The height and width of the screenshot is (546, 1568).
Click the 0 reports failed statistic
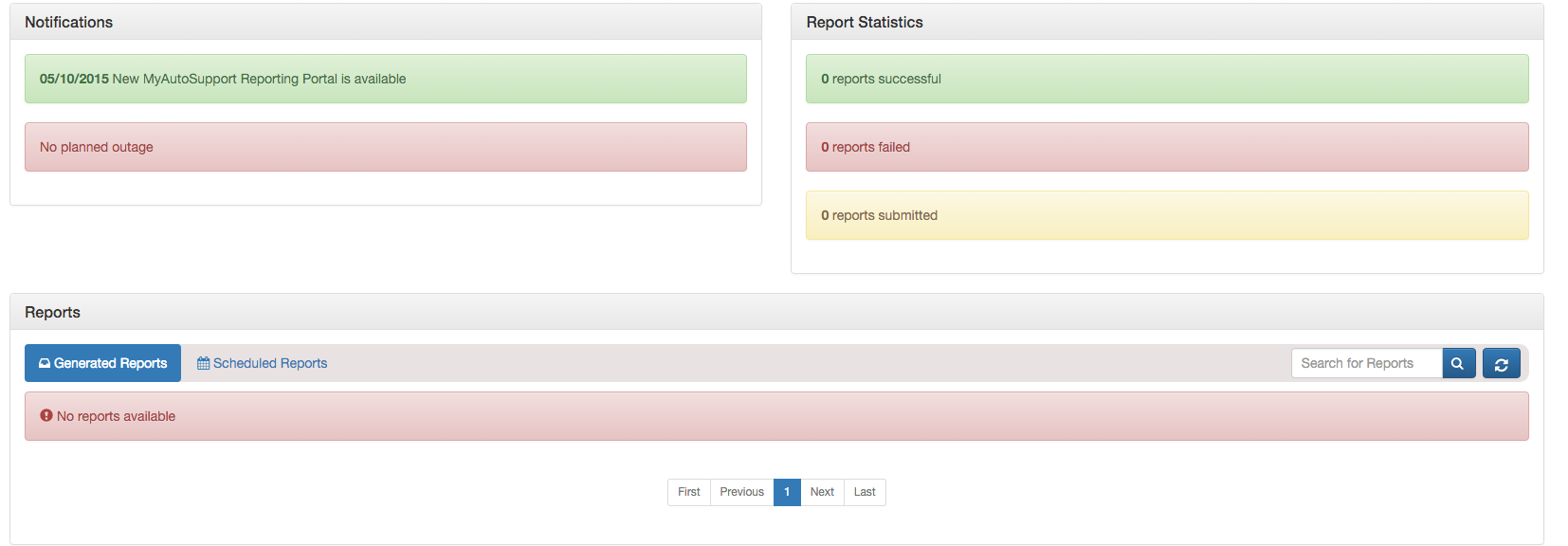click(866, 147)
